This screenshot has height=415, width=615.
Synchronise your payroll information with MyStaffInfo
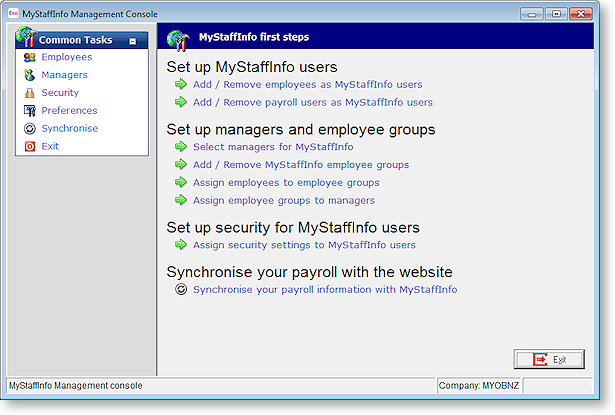click(x=325, y=290)
